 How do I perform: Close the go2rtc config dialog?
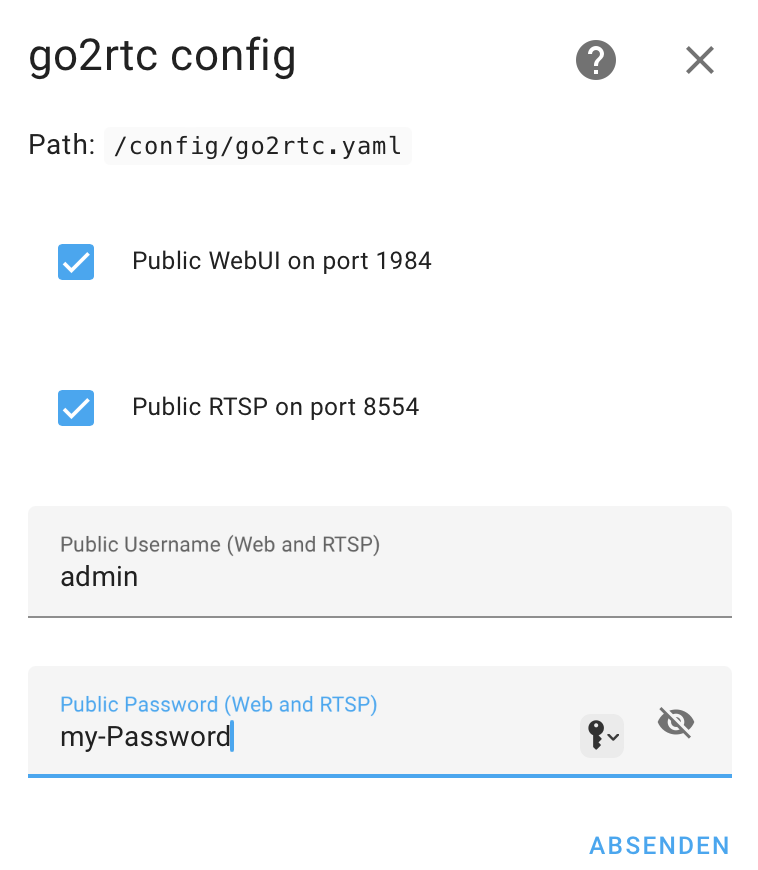click(x=700, y=61)
